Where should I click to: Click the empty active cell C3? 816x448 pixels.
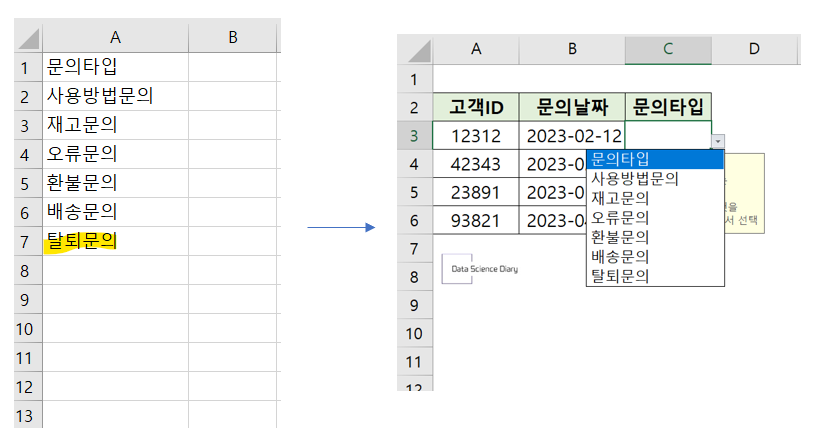click(x=668, y=136)
